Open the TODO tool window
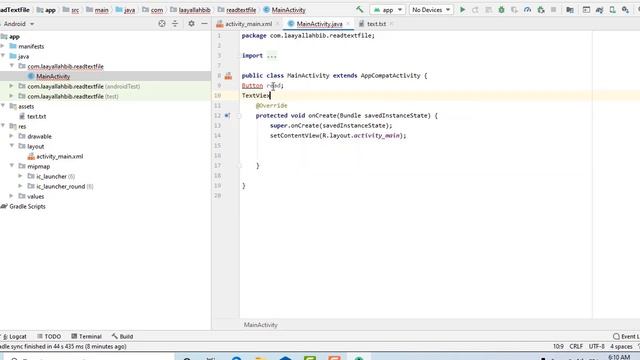 [x=49, y=336]
